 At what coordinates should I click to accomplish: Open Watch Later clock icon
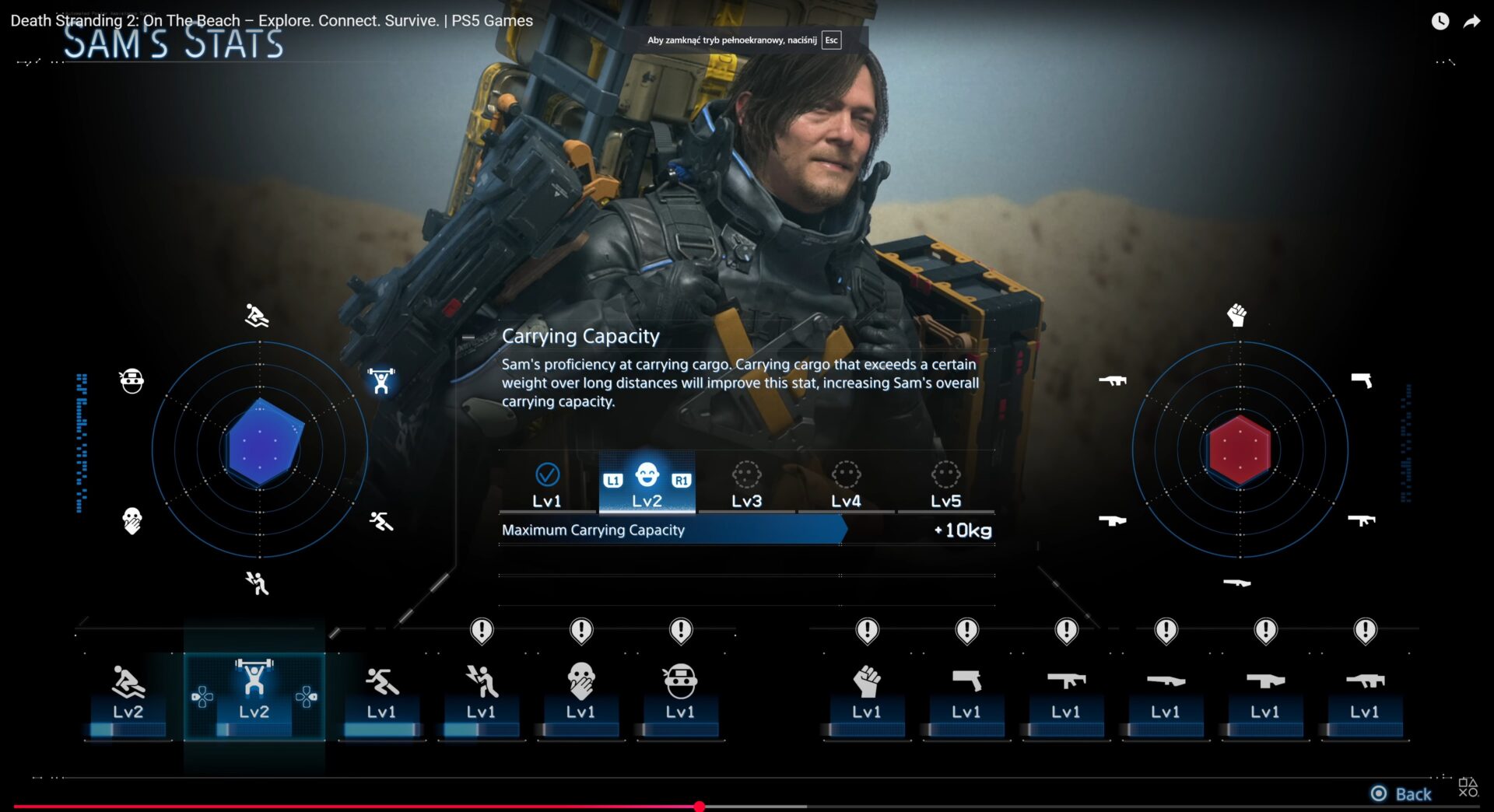coord(1440,22)
